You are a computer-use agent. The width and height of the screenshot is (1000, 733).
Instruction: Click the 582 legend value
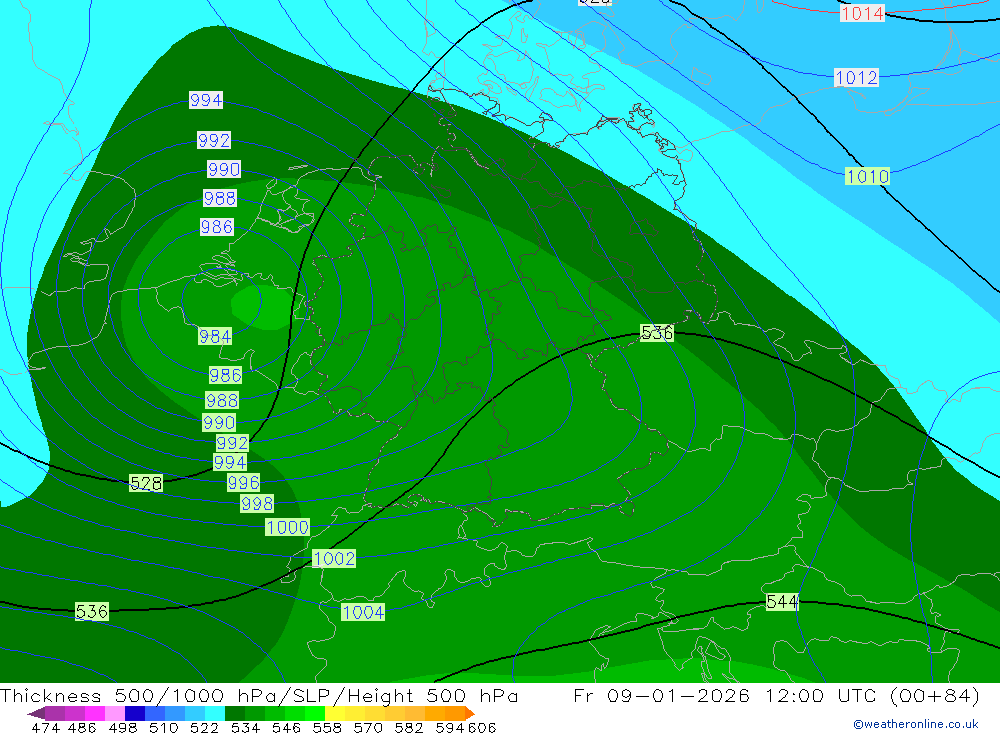[408, 727]
